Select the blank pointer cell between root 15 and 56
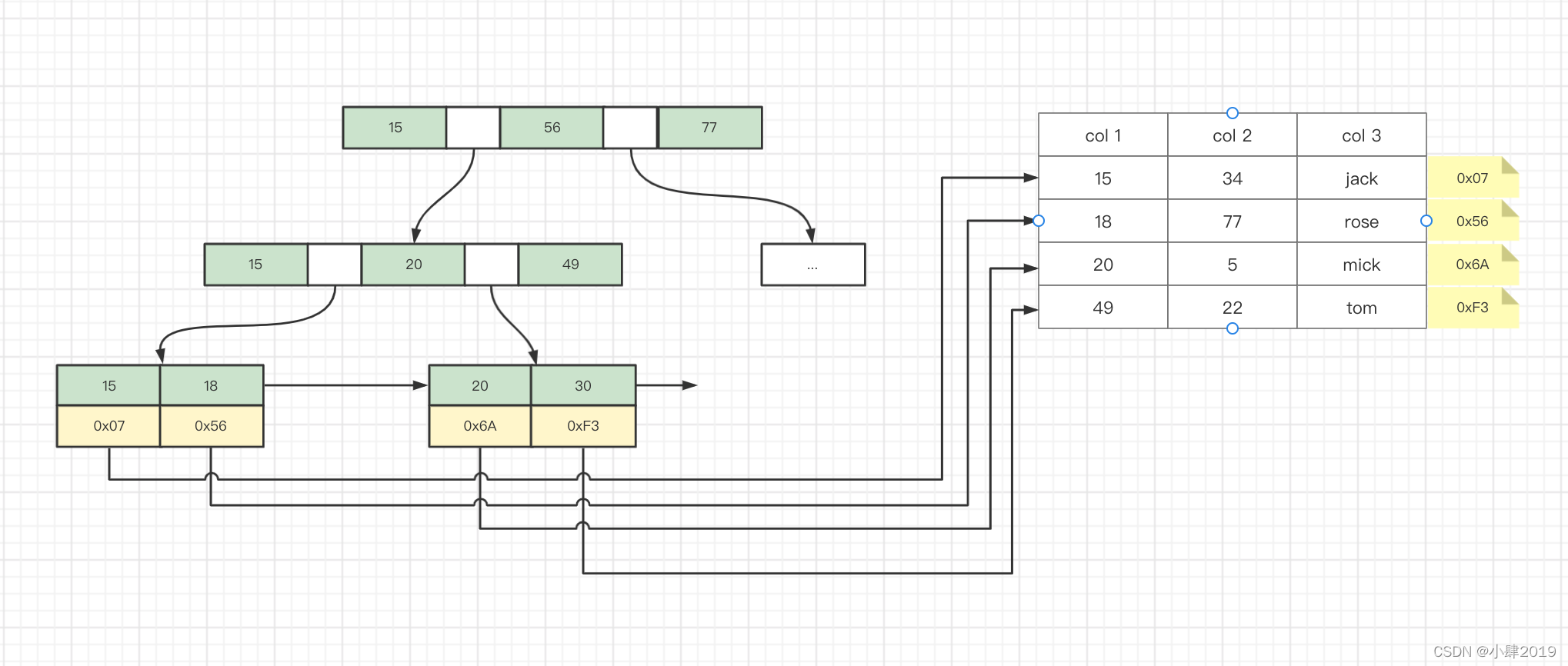This screenshot has width=1568, height=666. click(x=473, y=128)
